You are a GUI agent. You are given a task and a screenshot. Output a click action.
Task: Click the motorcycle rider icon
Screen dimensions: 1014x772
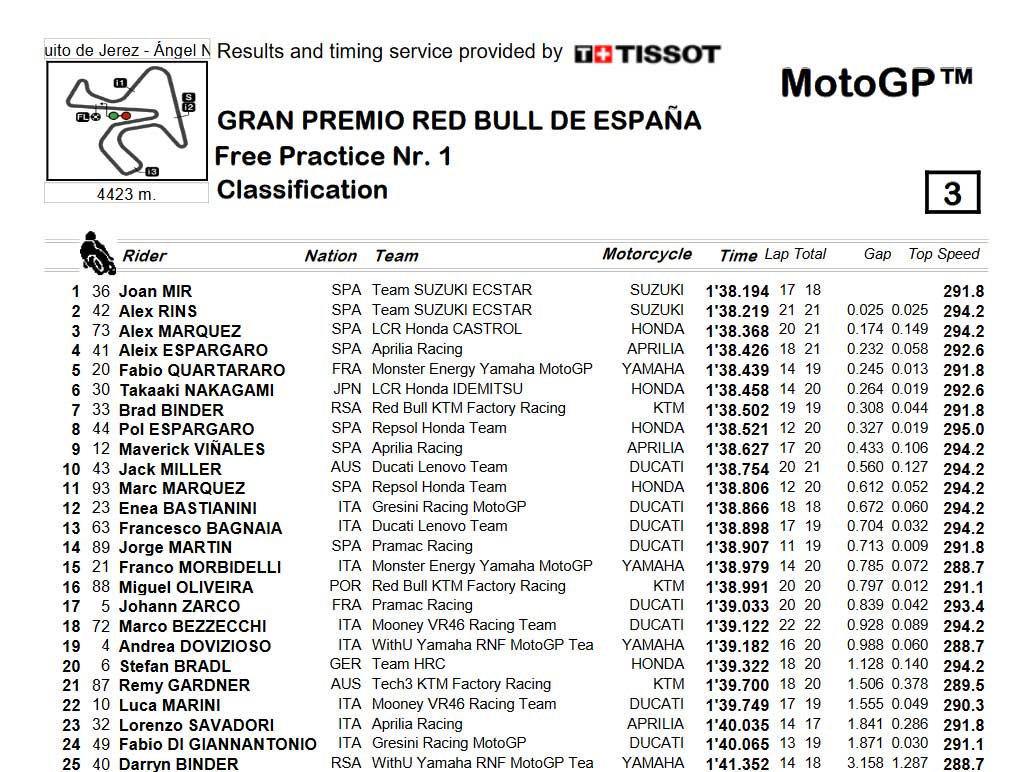pyautogui.click(x=97, y=253)
